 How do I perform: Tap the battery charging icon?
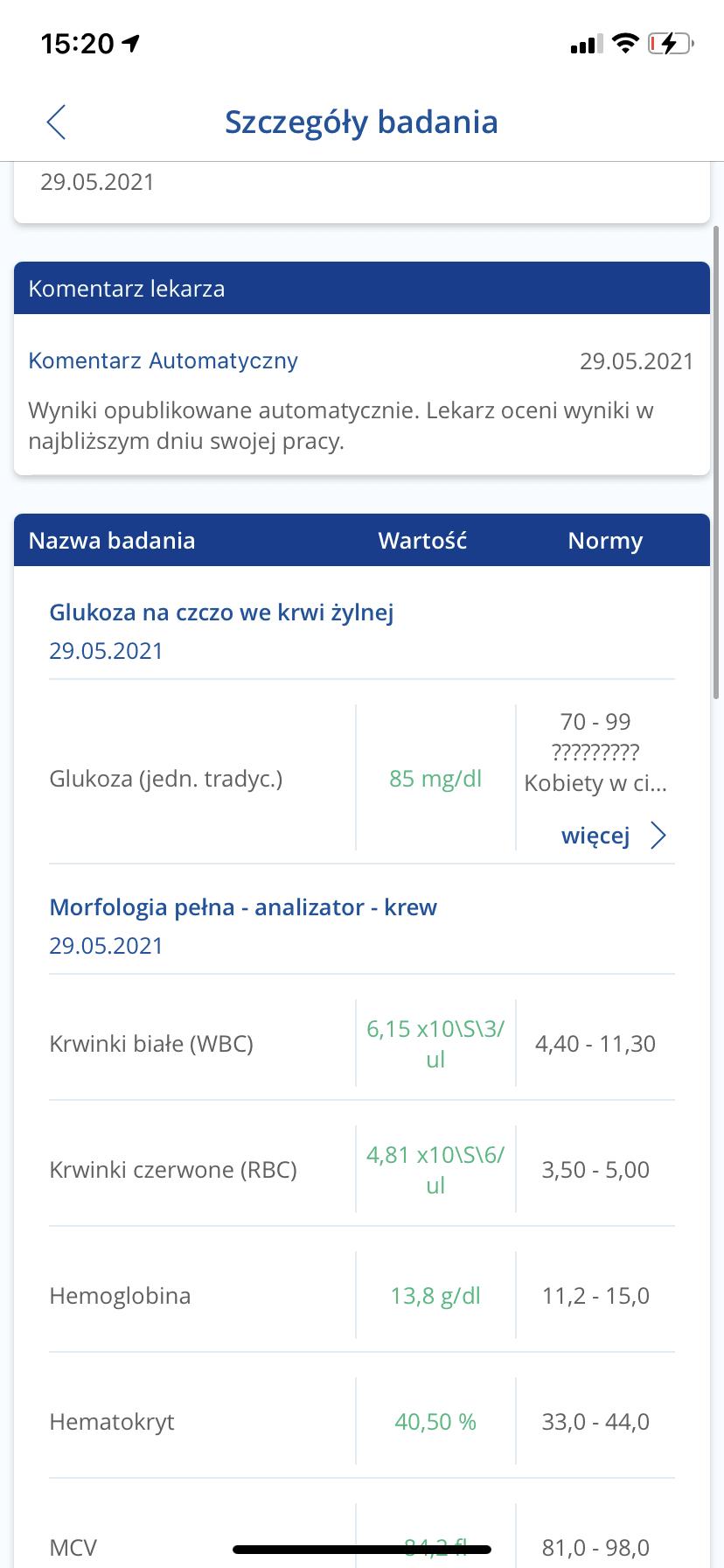tap(670, 44)
